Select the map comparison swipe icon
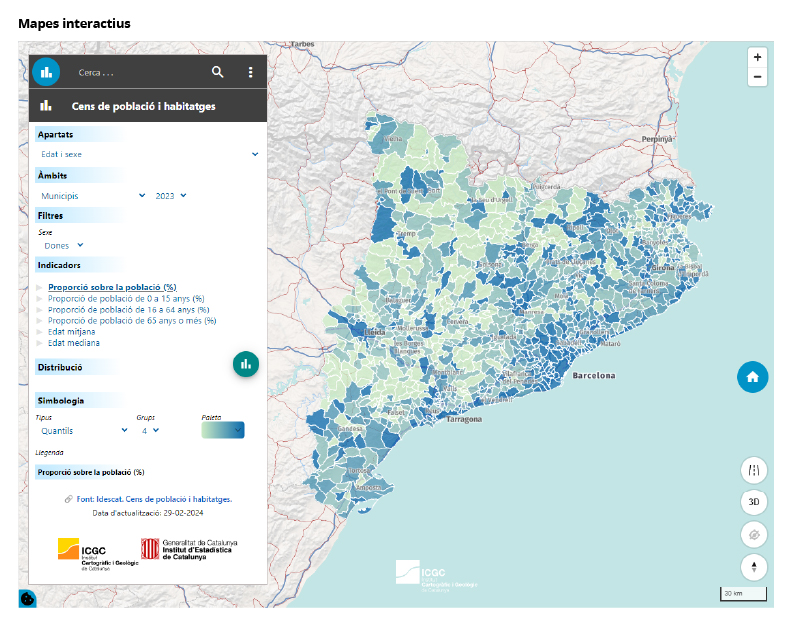801x626 pixels. [753, 470]
